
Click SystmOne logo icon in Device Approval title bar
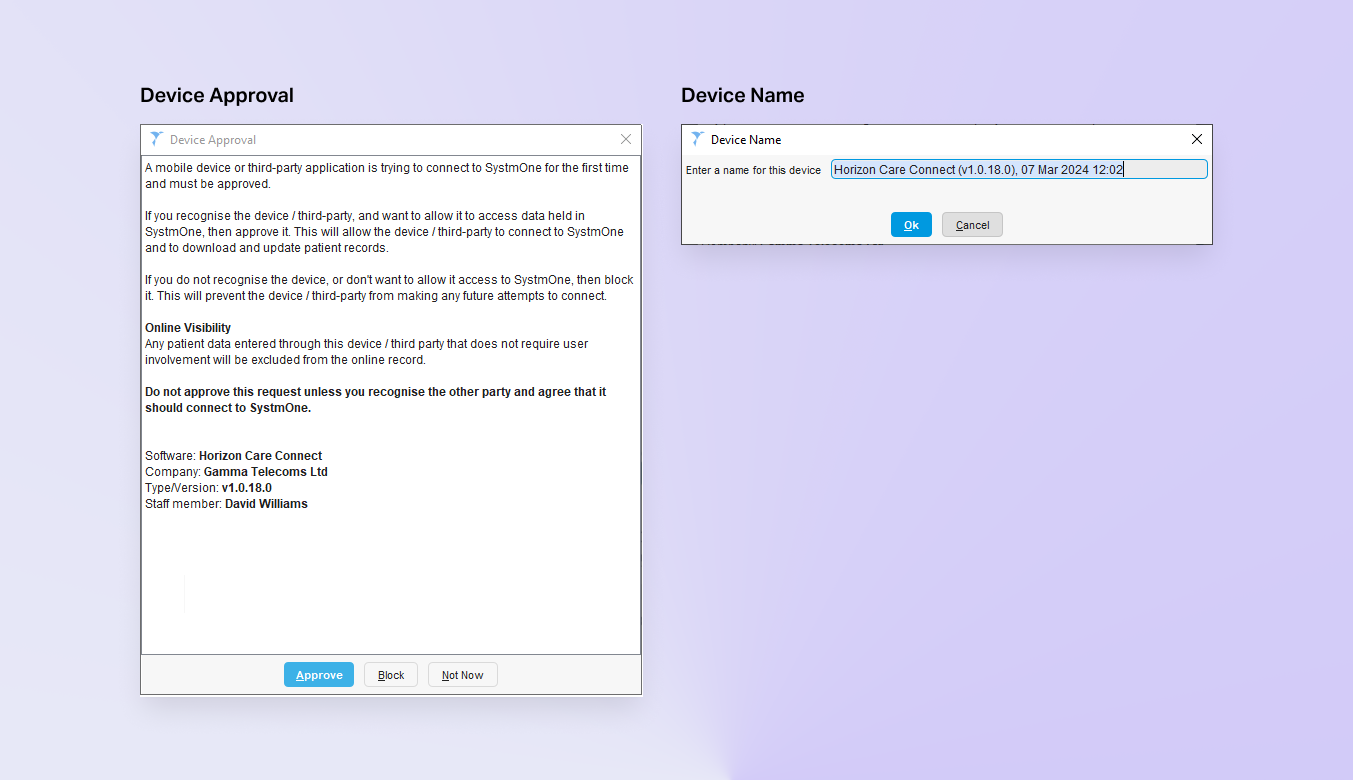(155, 139)
